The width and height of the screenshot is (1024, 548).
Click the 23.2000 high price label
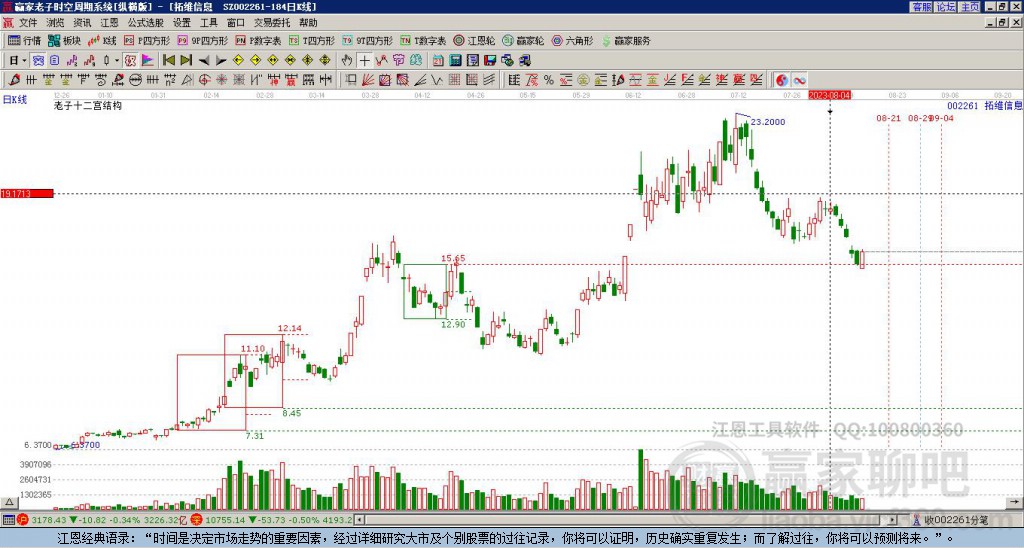pos(767,122)
